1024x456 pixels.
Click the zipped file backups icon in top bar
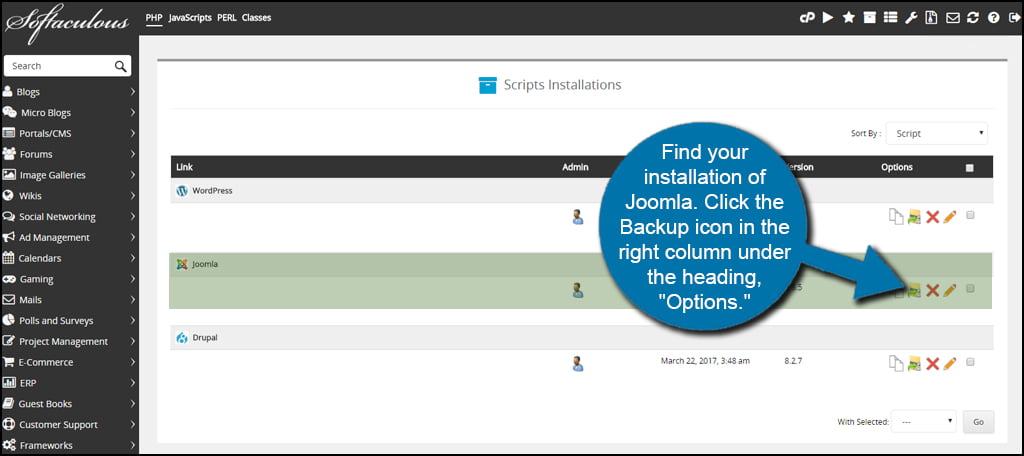(932, 18)
